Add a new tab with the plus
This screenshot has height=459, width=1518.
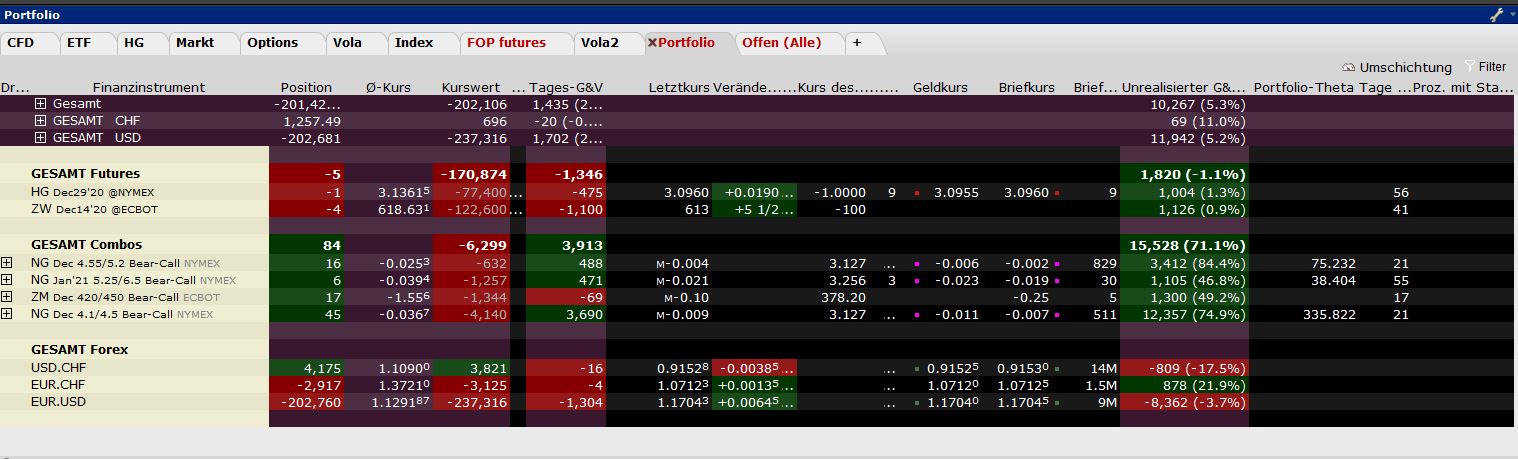857,43
